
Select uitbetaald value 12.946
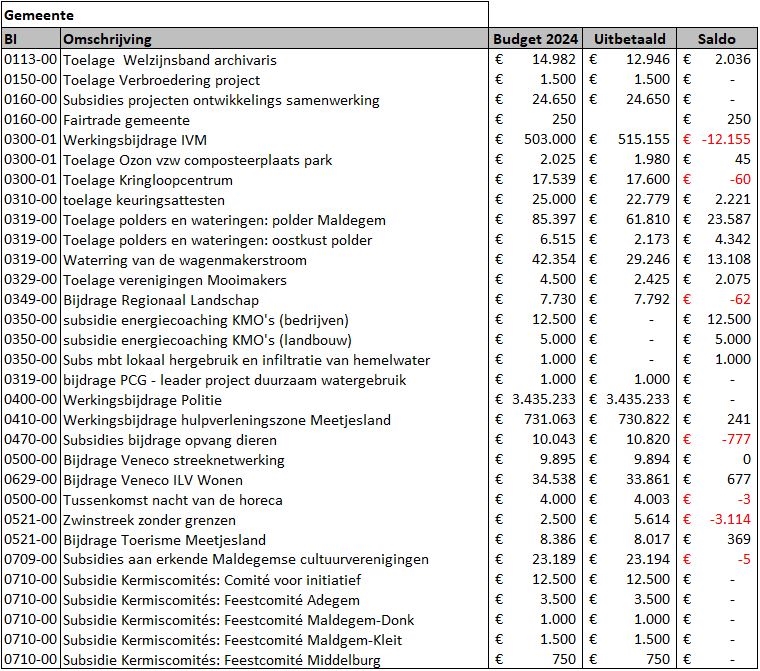pos(648,59)
